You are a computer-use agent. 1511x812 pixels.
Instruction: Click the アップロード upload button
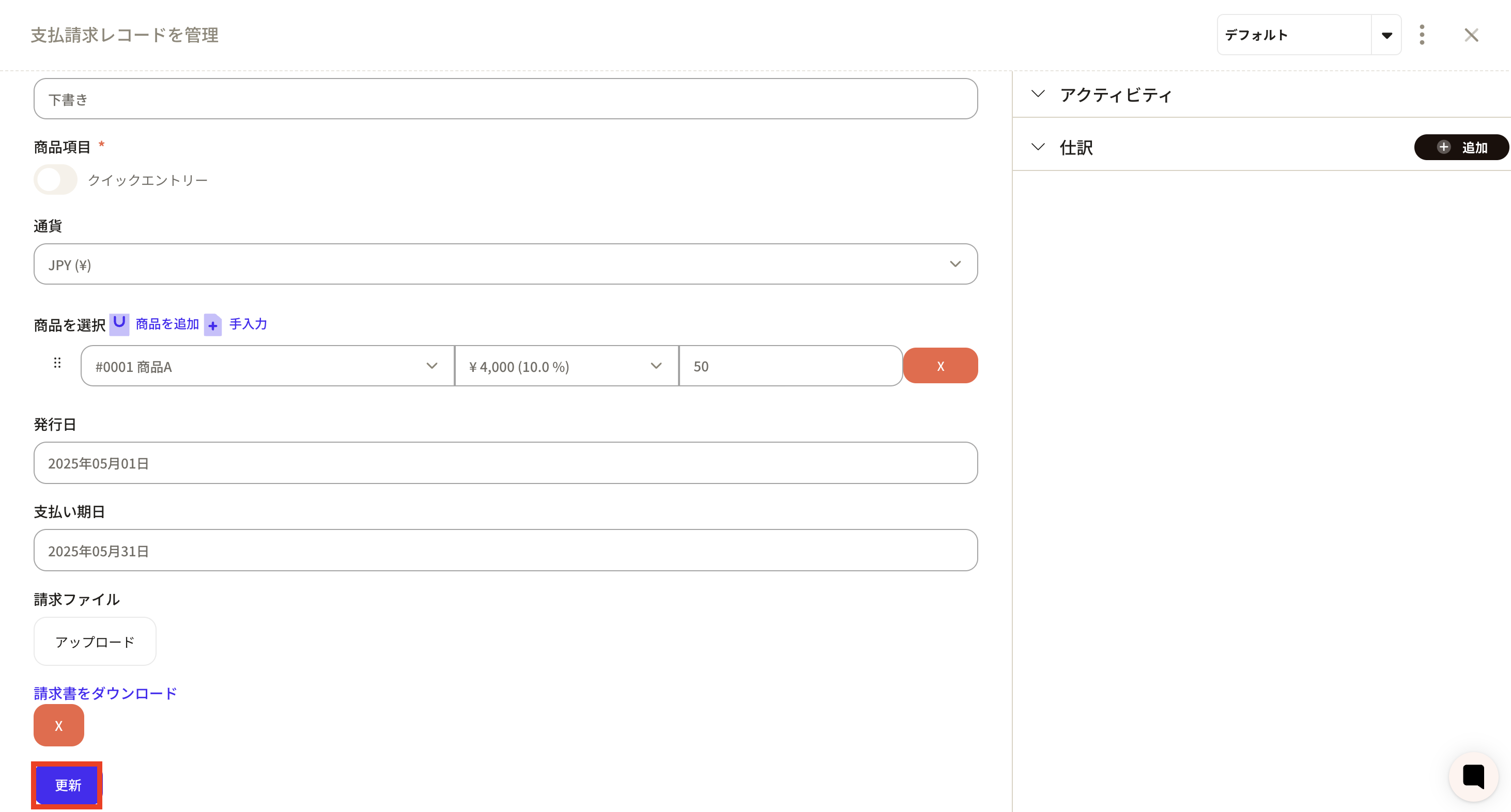pyautogui.click(x=95, y=642)
